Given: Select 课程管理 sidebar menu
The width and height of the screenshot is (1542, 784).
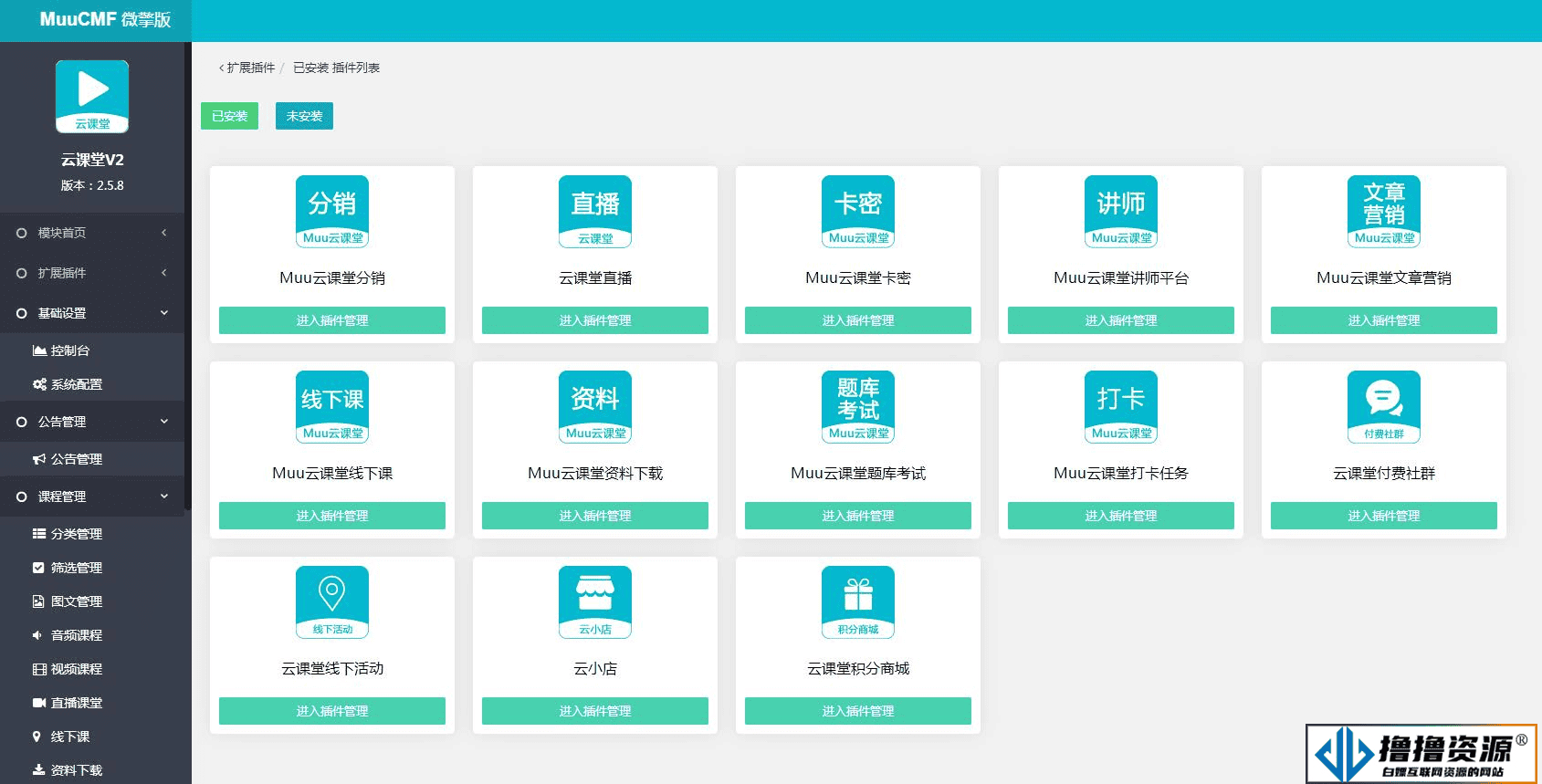Looking at the screenshot, I should click(92, 497).
